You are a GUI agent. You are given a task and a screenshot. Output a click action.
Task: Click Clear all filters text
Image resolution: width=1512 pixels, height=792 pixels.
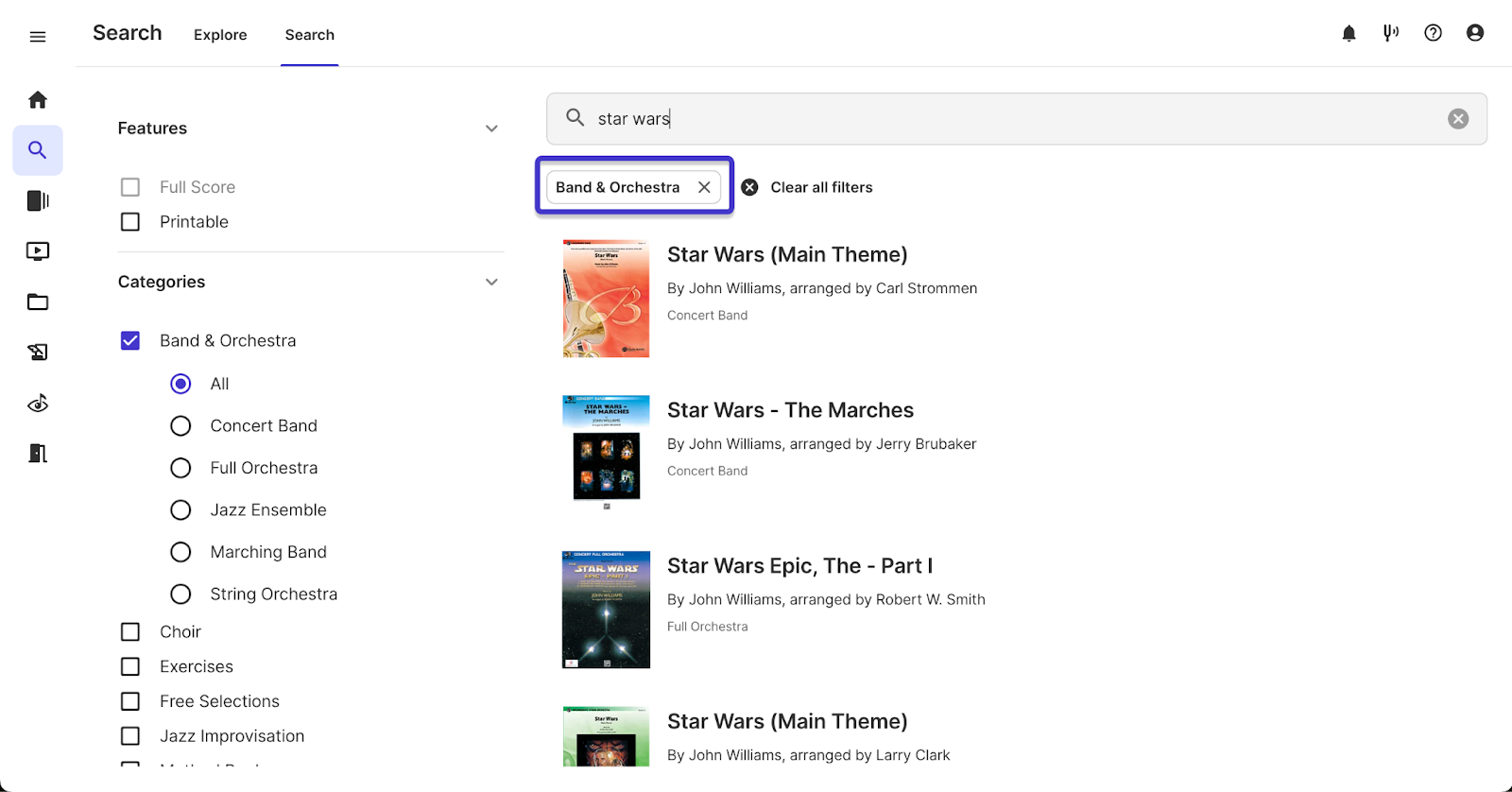[821, 187]
